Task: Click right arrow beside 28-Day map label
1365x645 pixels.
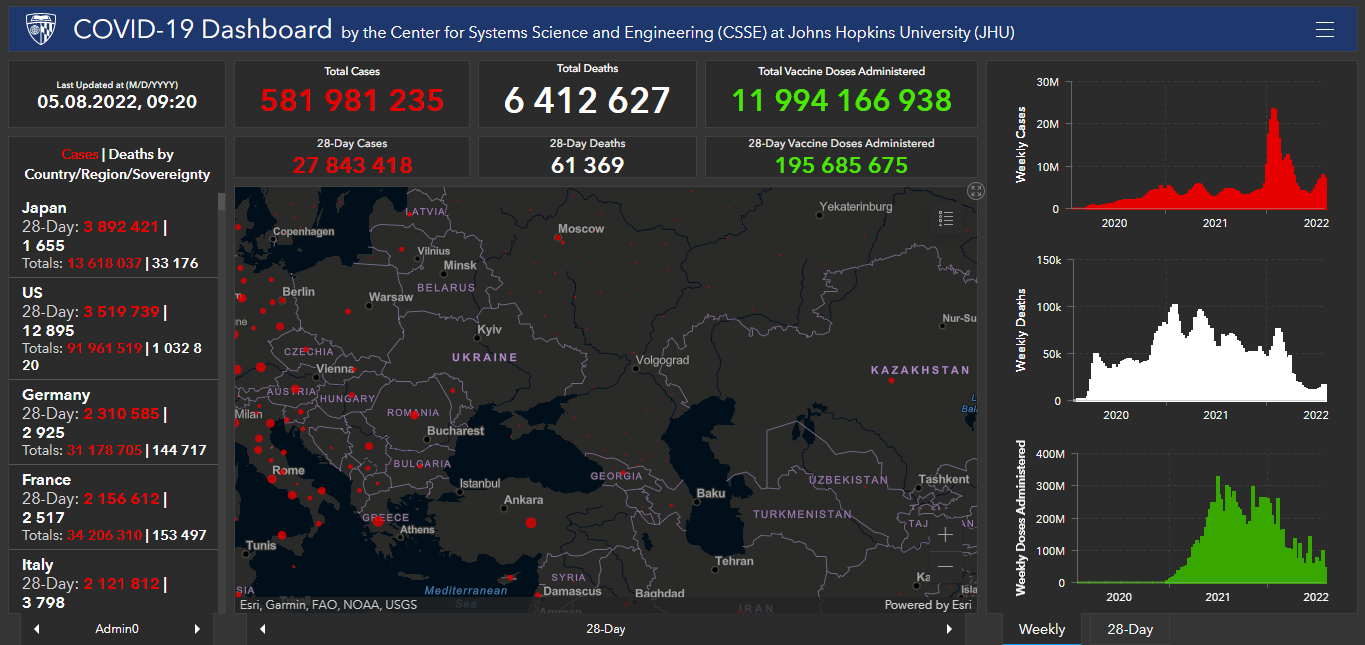Action: click(949, 629)
